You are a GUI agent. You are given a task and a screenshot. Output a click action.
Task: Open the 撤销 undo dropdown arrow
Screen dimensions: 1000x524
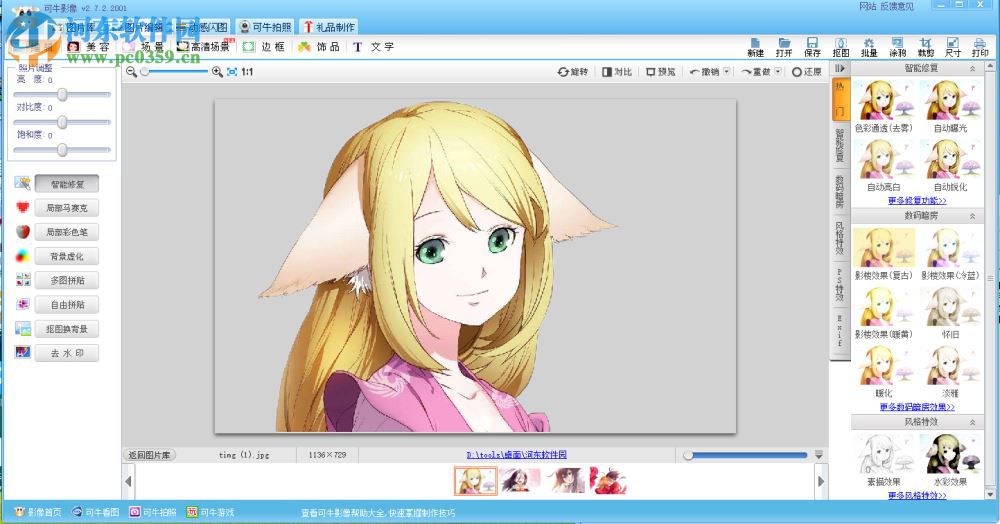pyautogui.click(x=726, y=72)
